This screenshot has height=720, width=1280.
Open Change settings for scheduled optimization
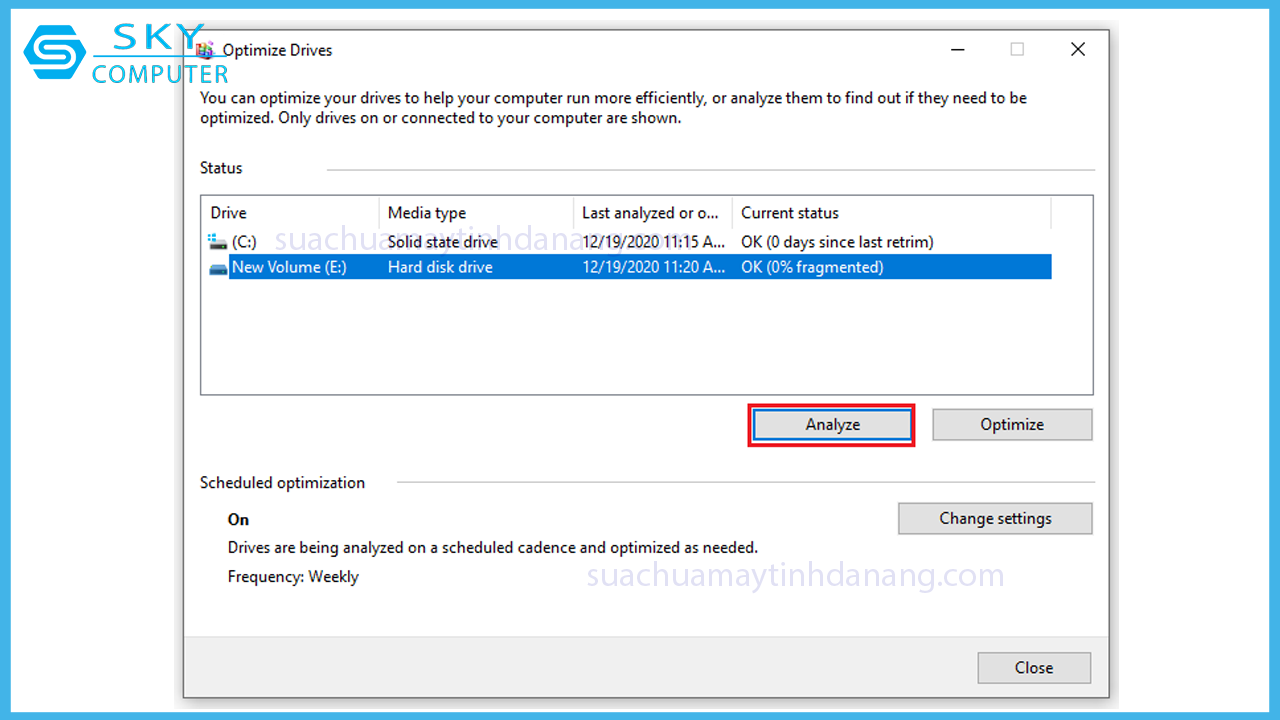(995, 519)
